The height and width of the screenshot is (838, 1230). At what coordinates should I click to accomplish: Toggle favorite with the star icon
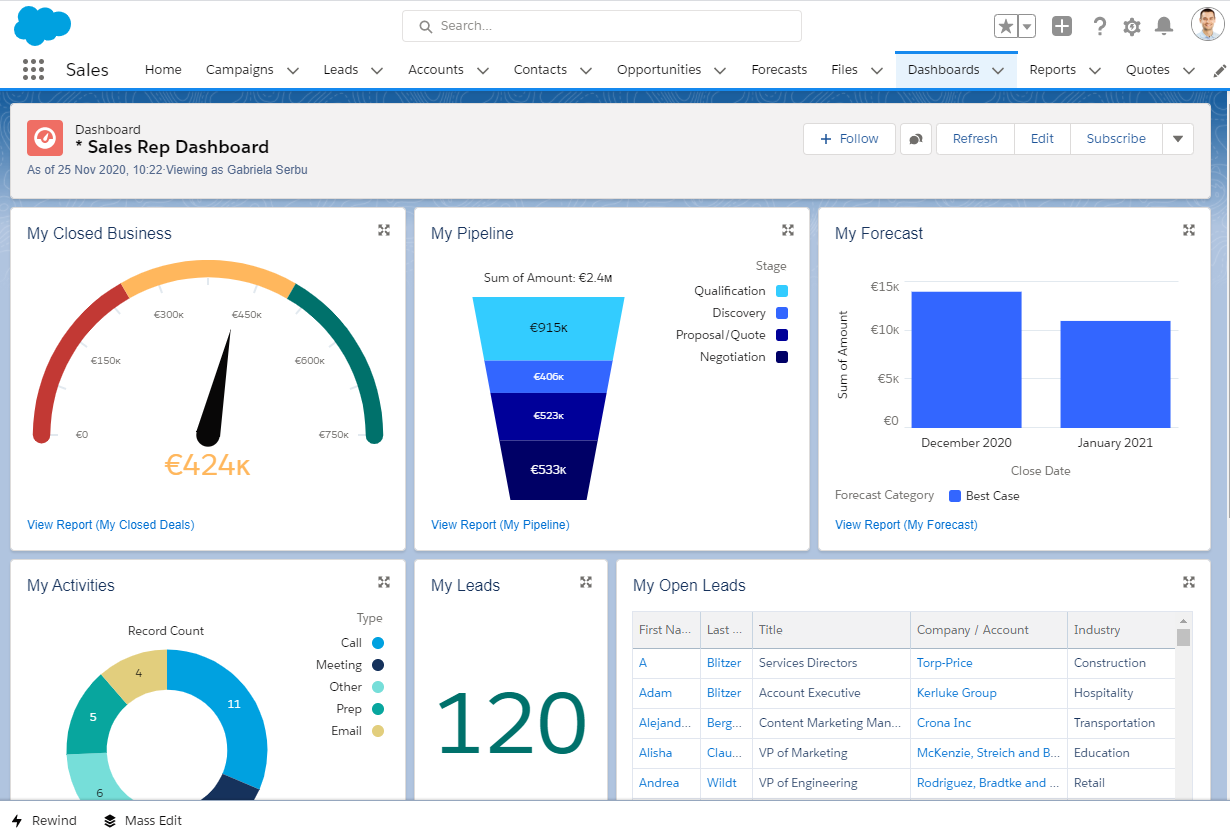point(1006,25)
